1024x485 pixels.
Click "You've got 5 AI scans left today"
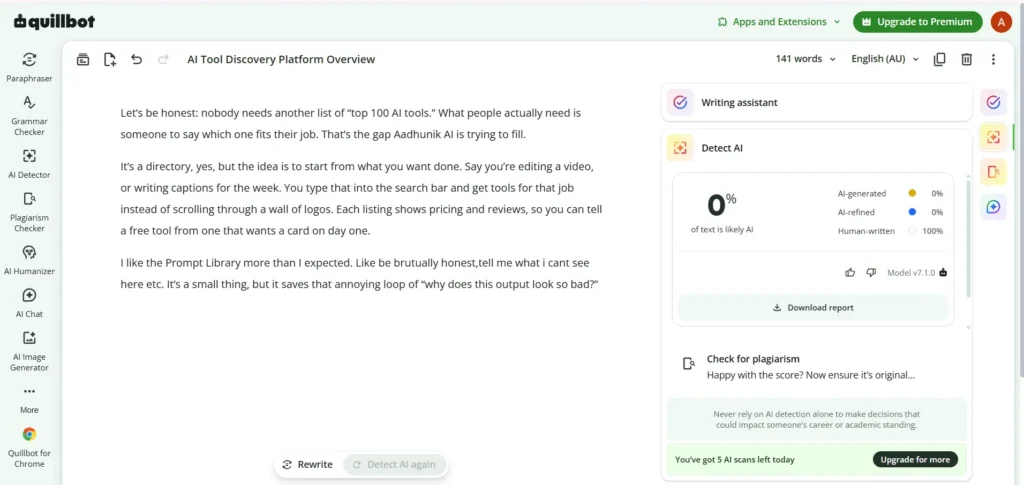[x=735, y=460]
